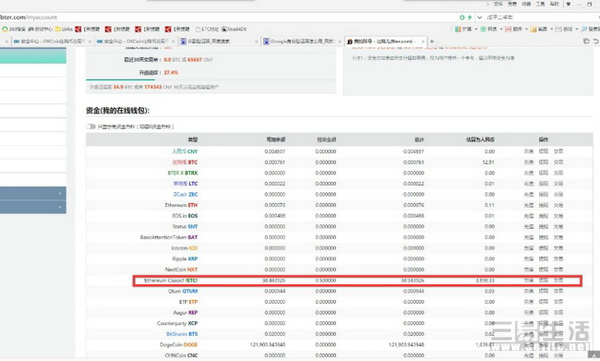The height and width of the screenshot is (361, 600).
Task: Expand the 网银 dropdown arrow
Action: [501, 29]
